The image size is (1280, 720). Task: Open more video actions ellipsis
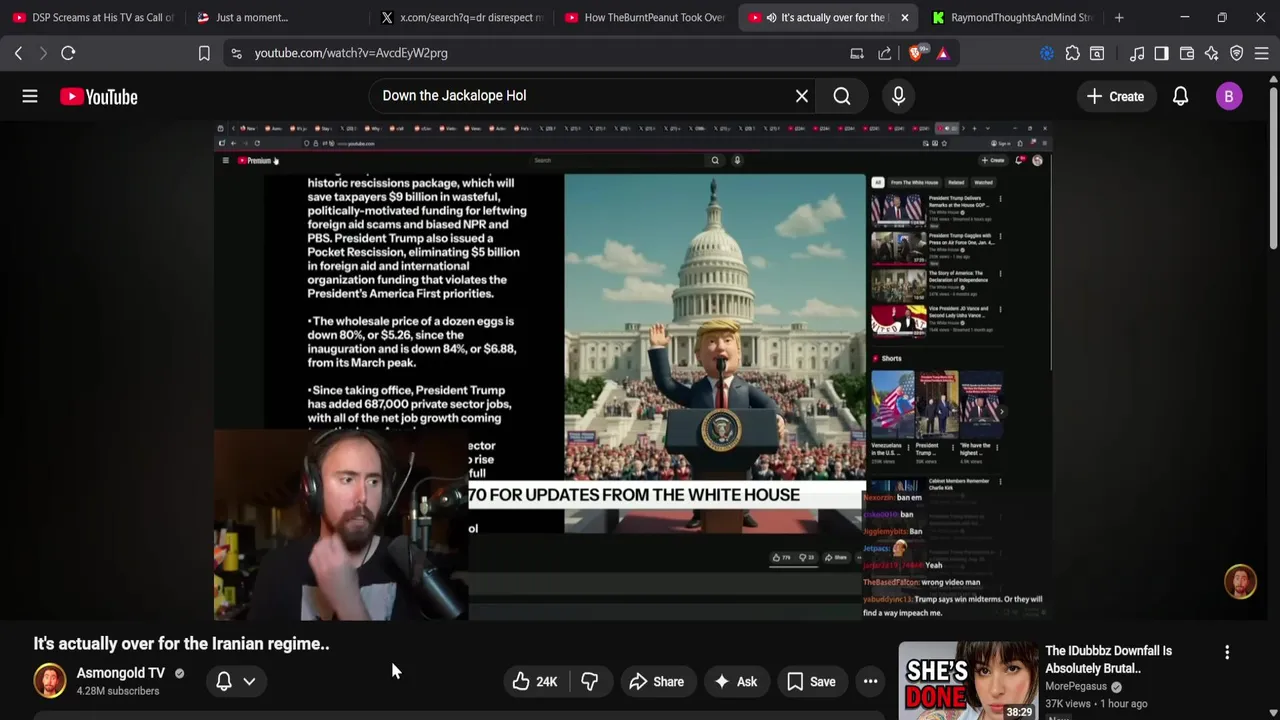pos(871,682)
